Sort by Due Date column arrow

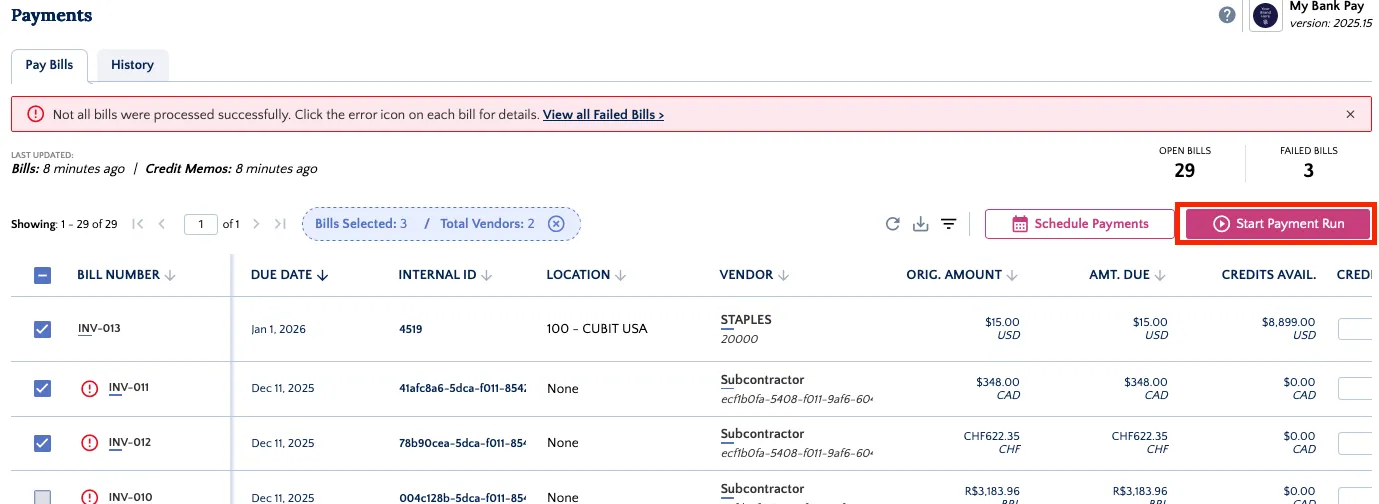click(322, 275)
